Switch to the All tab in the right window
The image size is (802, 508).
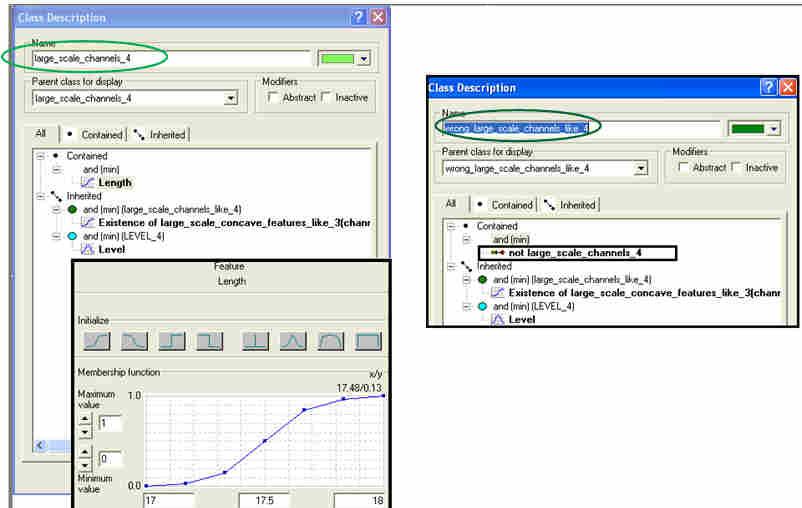tap(451, 204)
